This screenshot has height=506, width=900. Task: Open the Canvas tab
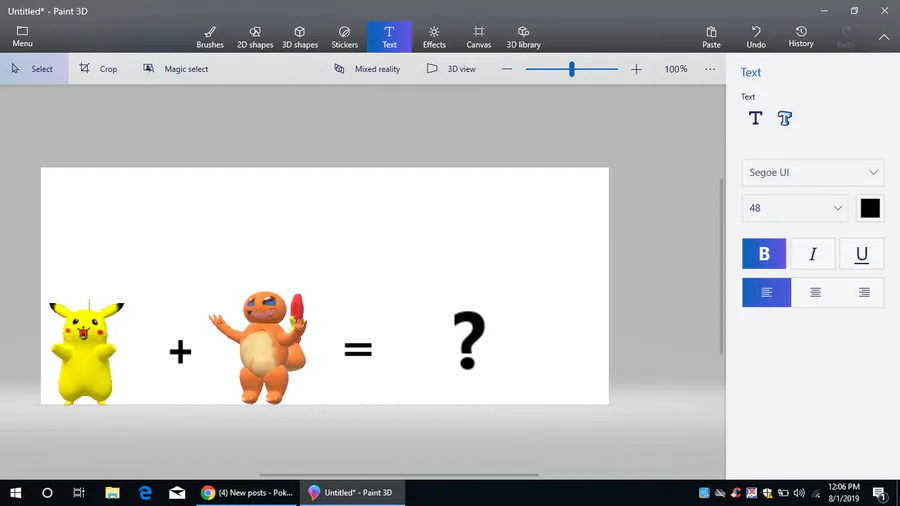point(479,37)
